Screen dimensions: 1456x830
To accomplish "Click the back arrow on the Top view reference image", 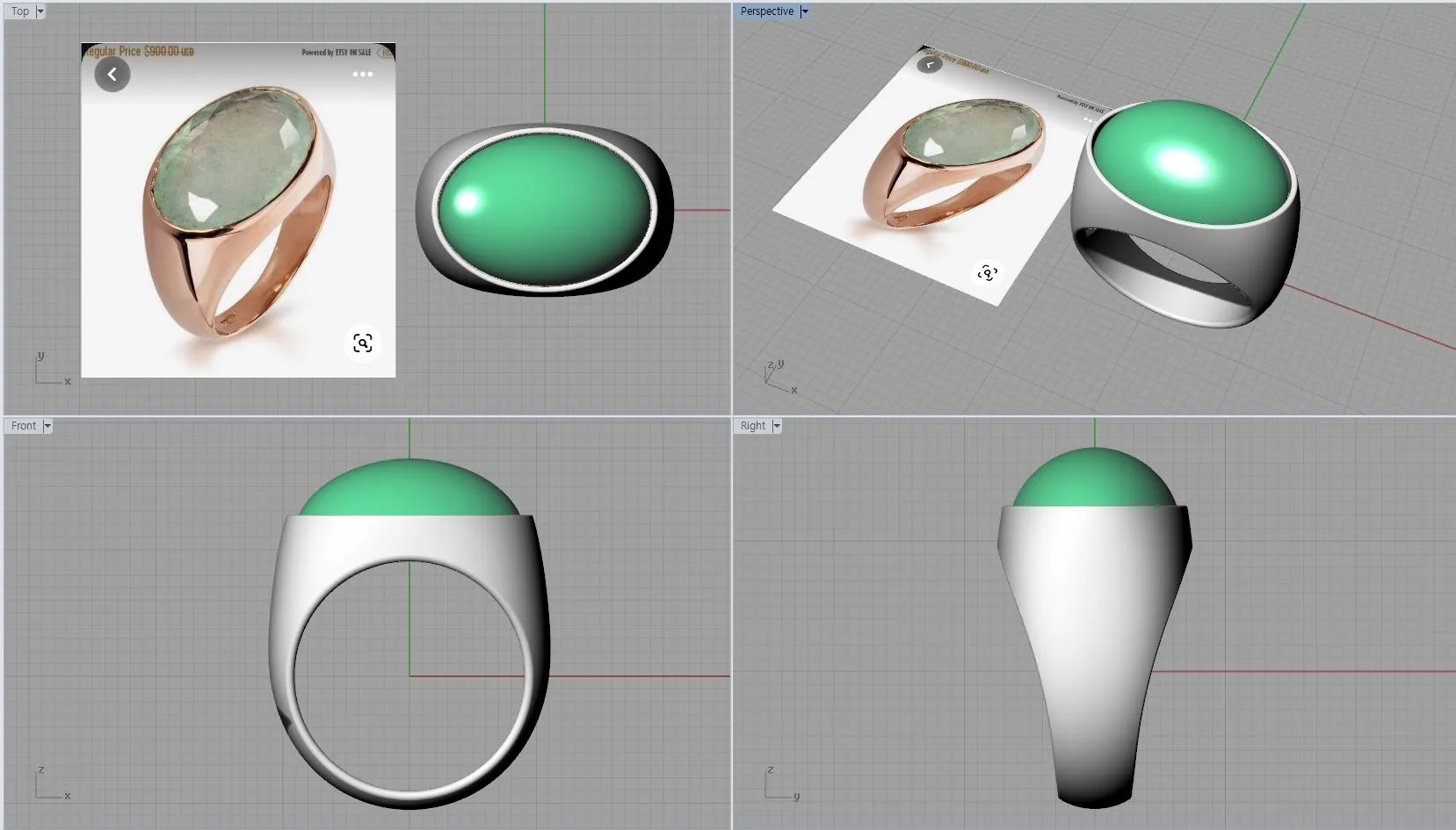I will (x=112, y=75).
